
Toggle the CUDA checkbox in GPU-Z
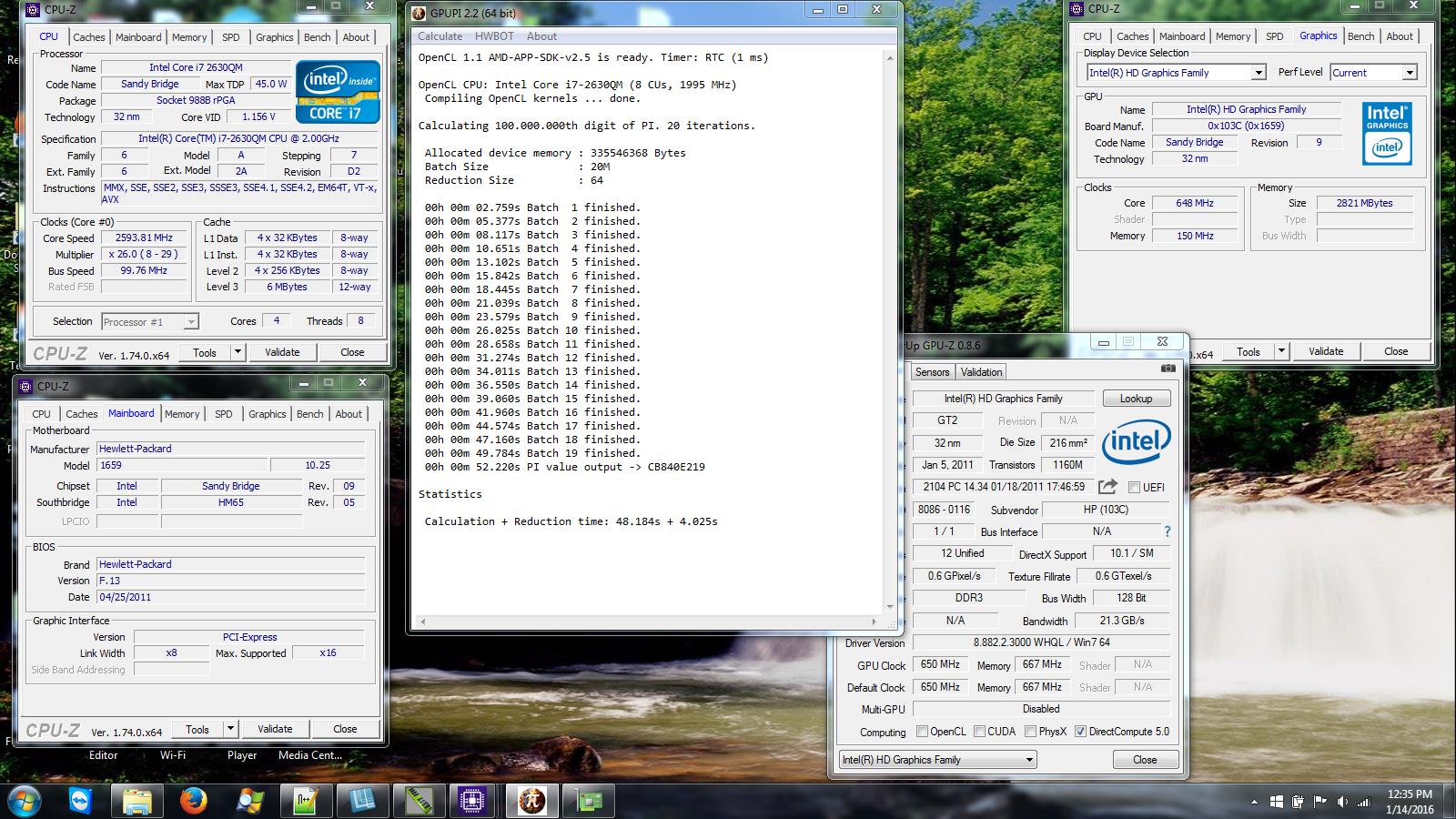[979, 731]
